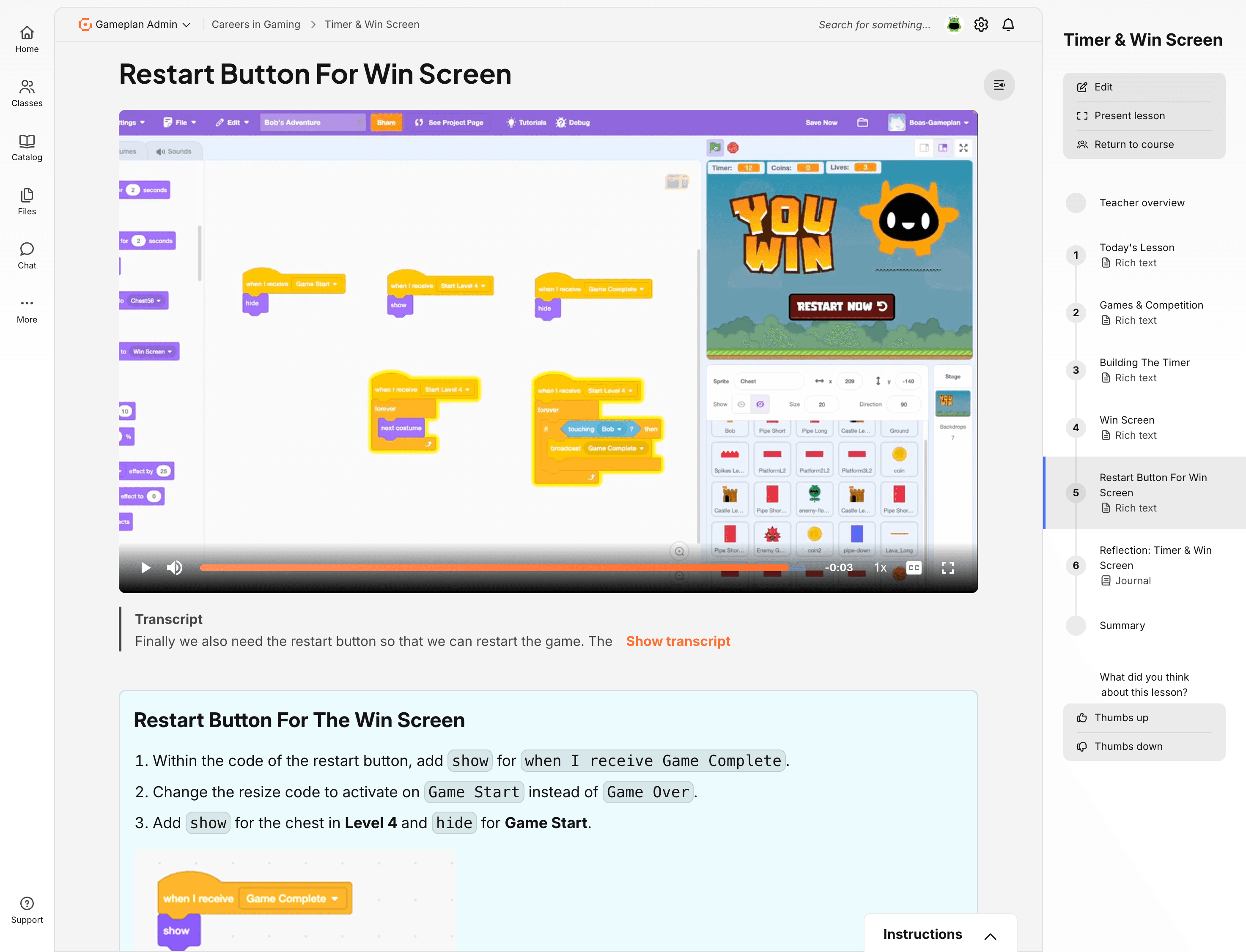Open Files from the left sidebar
The image size is (1246, 952).
[x=27, y=202]
